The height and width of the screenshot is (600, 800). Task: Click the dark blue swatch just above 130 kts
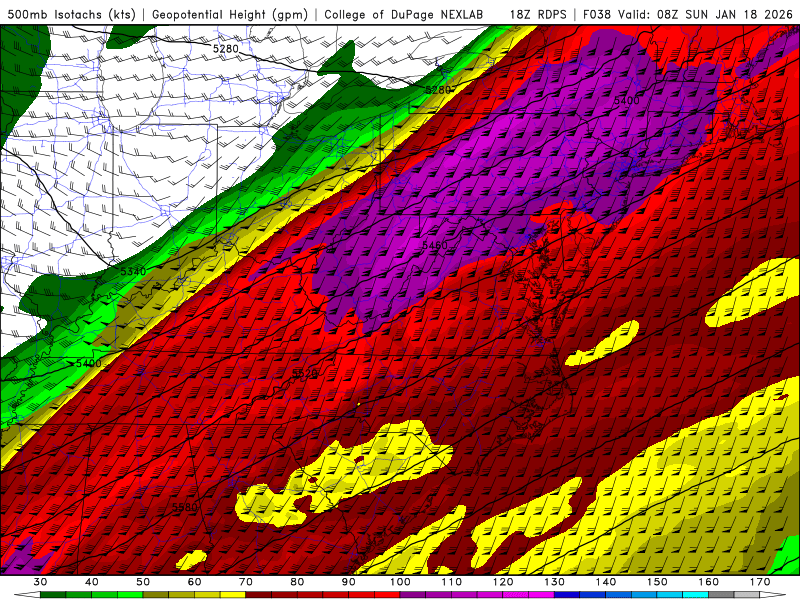[x=567, y=595]
